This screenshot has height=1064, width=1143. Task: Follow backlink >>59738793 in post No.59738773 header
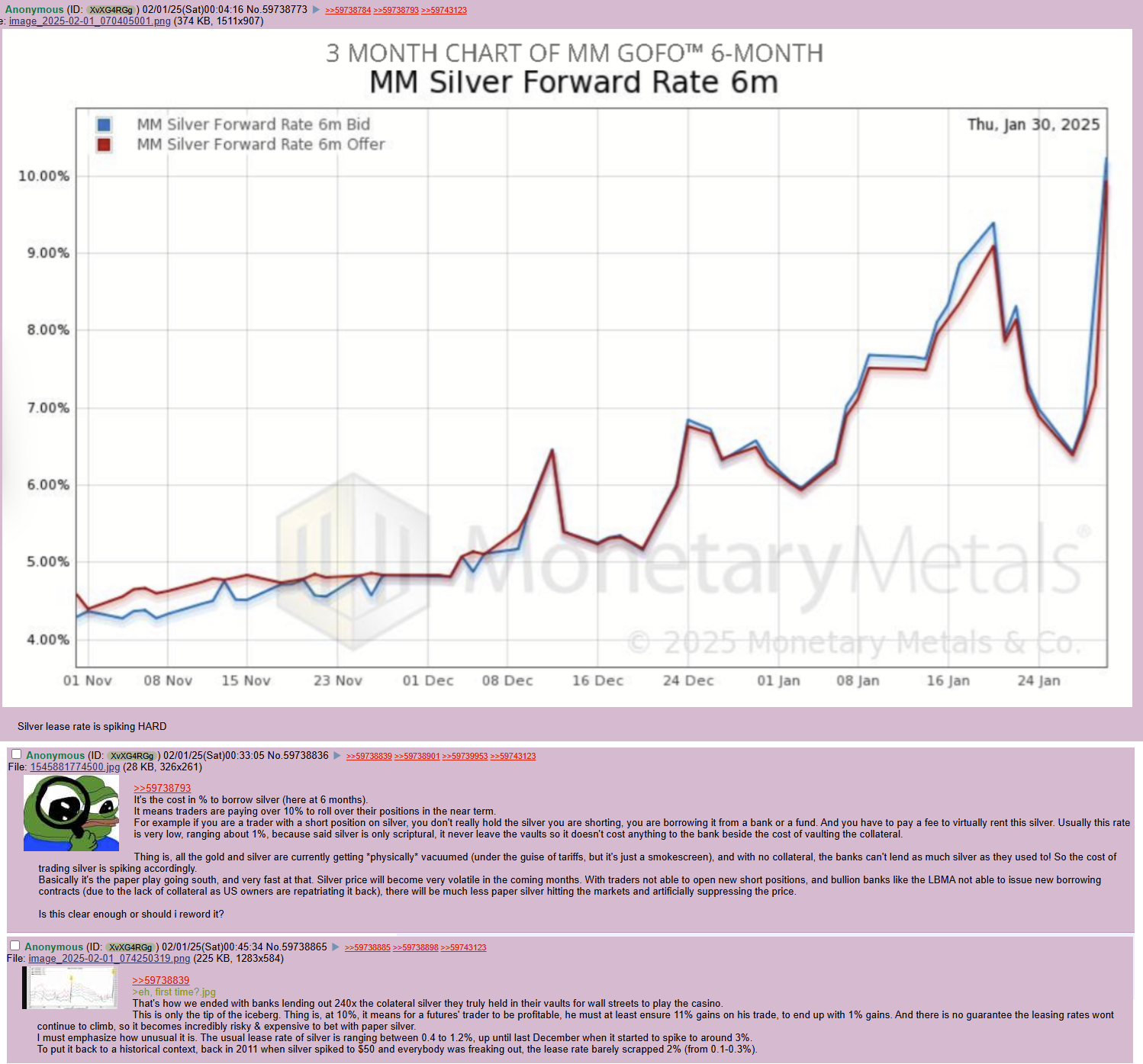396,11
